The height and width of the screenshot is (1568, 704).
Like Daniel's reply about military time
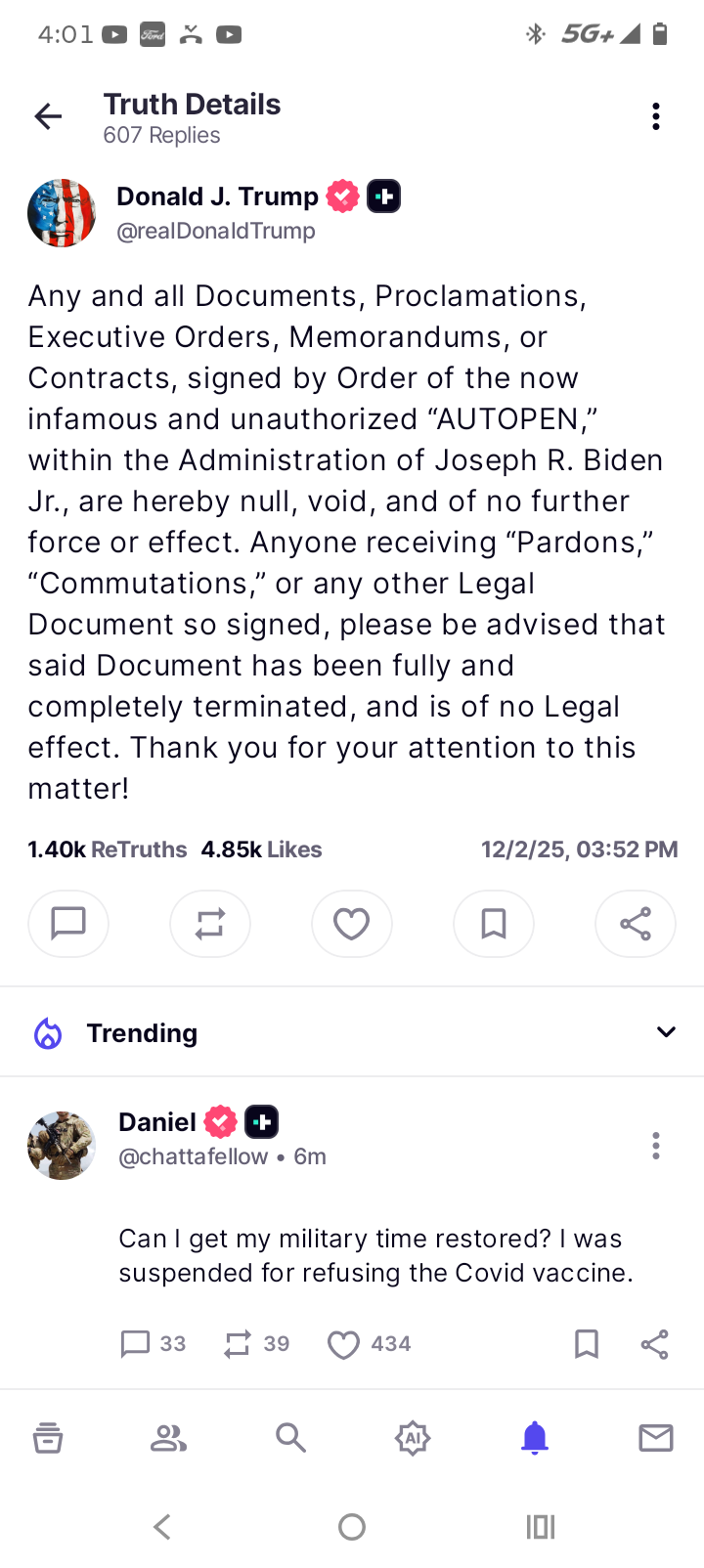[343, 1344]
